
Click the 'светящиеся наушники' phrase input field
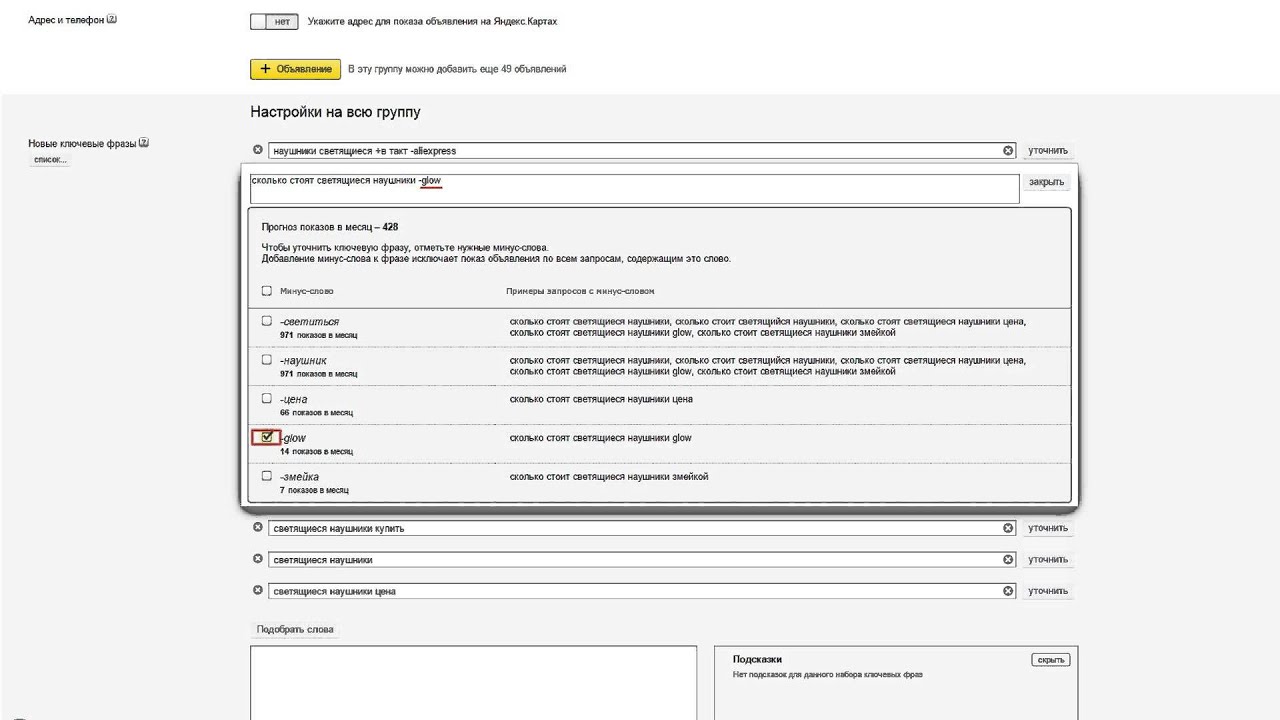point(635,560)
